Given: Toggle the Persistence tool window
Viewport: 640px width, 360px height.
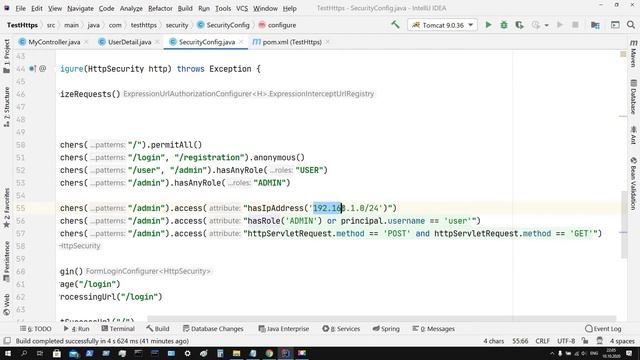Looking at the screenshot, I should coord(6,262).
